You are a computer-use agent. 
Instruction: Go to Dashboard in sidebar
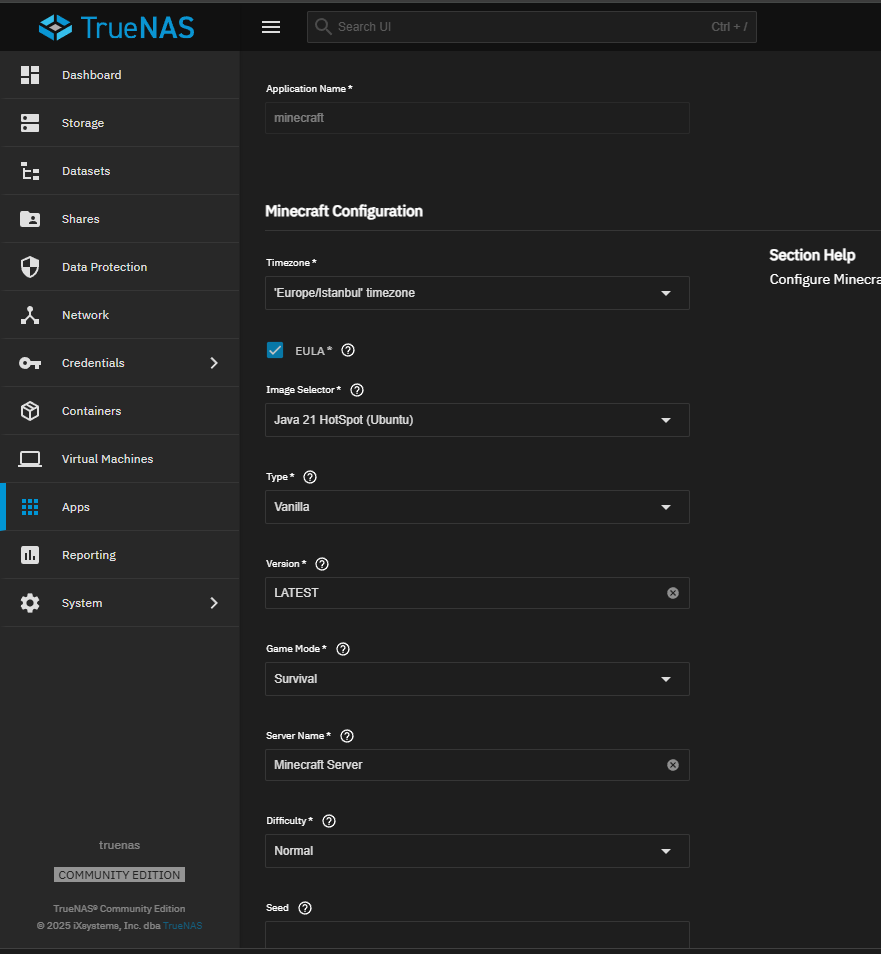coord(120,75)
